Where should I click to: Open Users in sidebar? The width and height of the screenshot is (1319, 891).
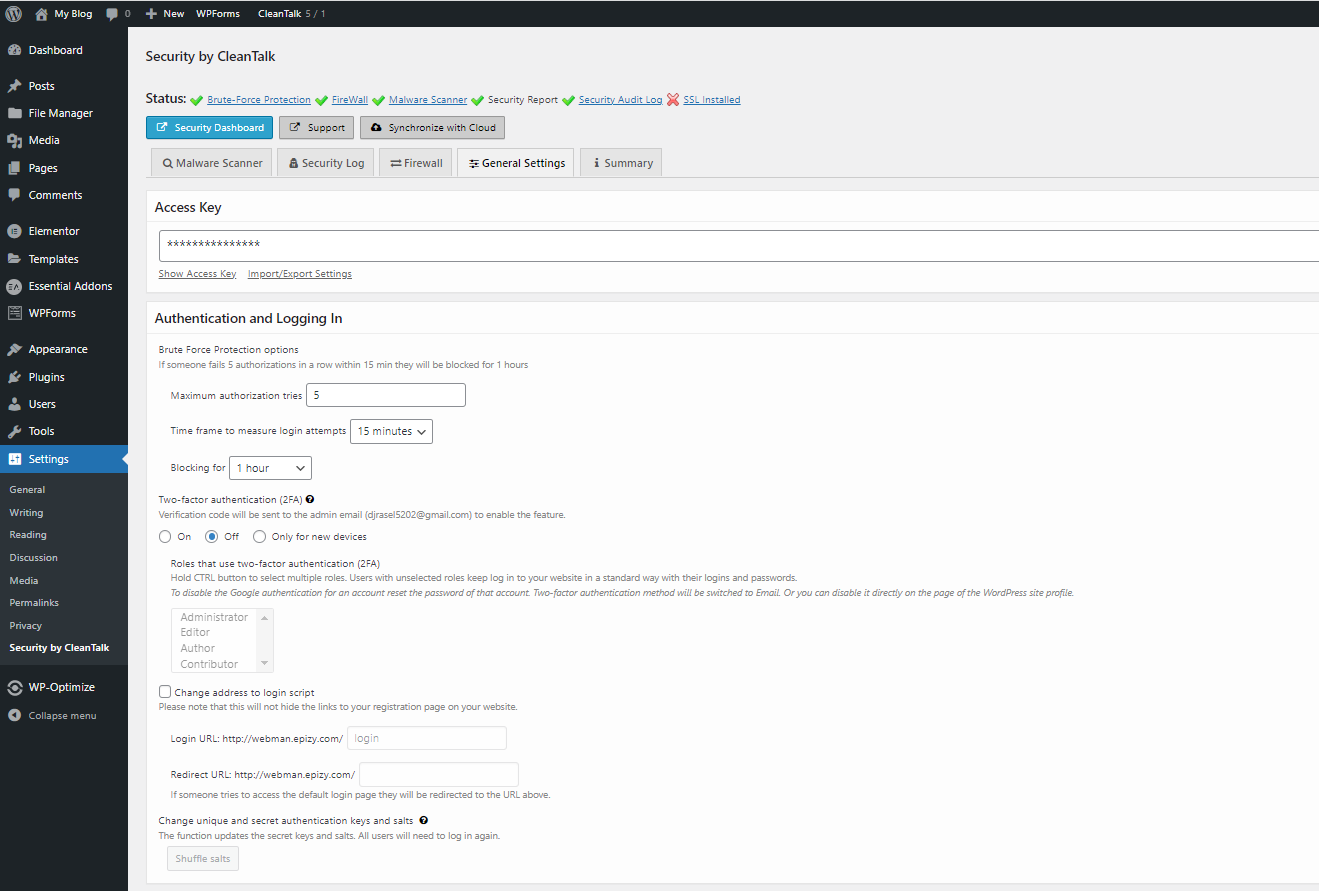coord(42,404)
